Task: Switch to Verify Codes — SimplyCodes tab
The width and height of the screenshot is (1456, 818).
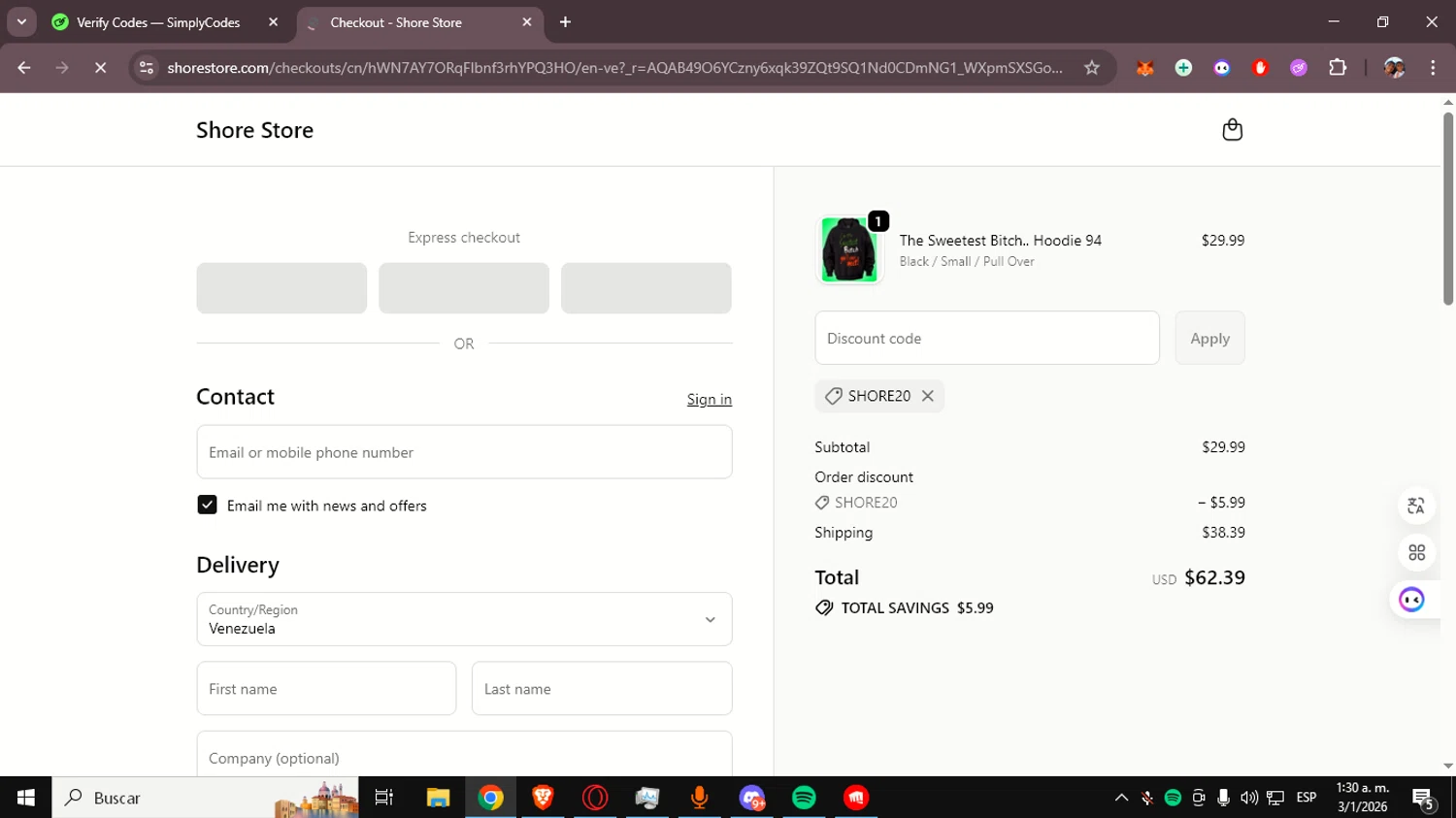Action: pos(158,22)
